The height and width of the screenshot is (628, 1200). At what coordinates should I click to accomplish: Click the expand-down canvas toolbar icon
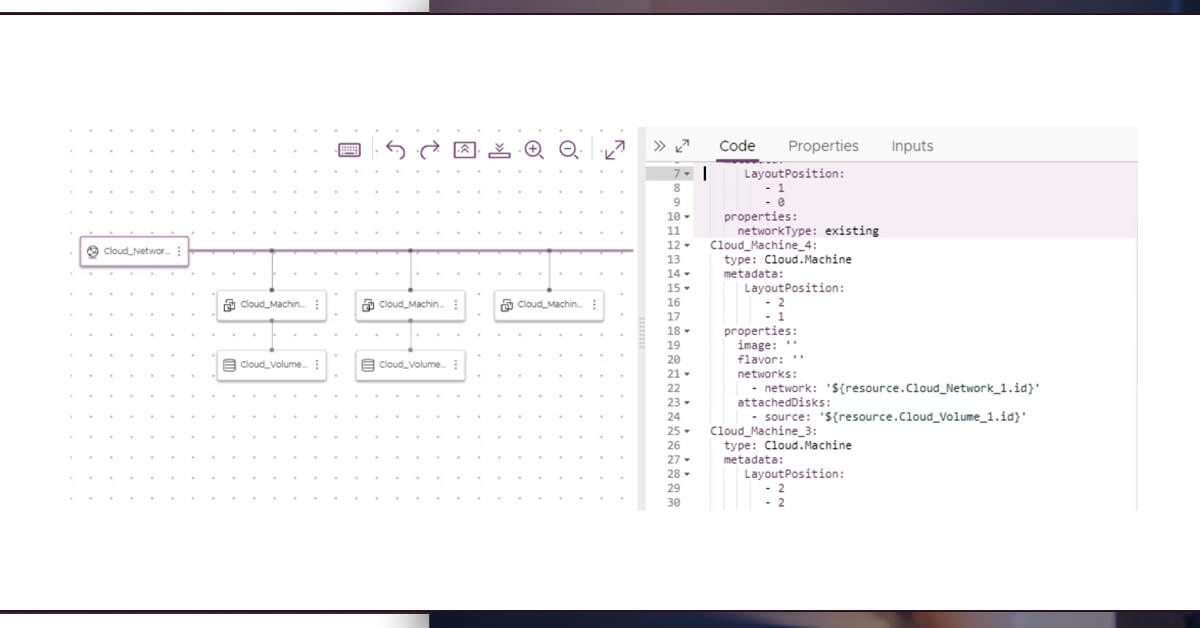[500, 150]
